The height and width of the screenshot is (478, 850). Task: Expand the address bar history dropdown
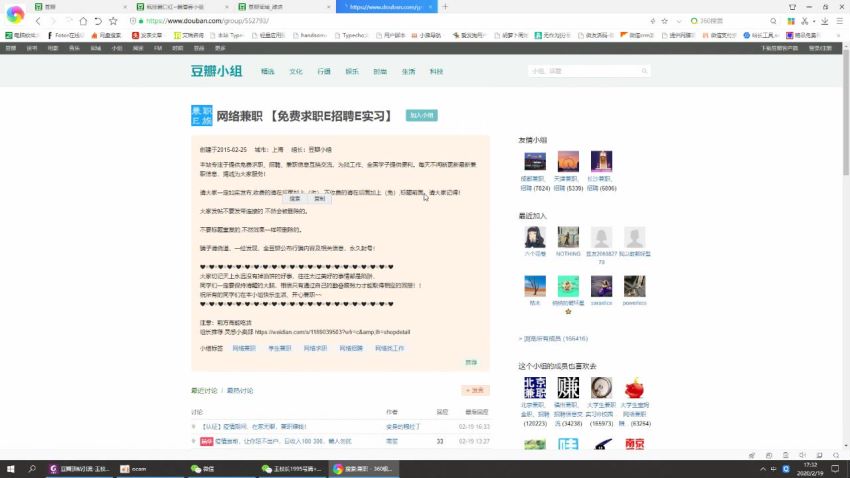(679, 21)
